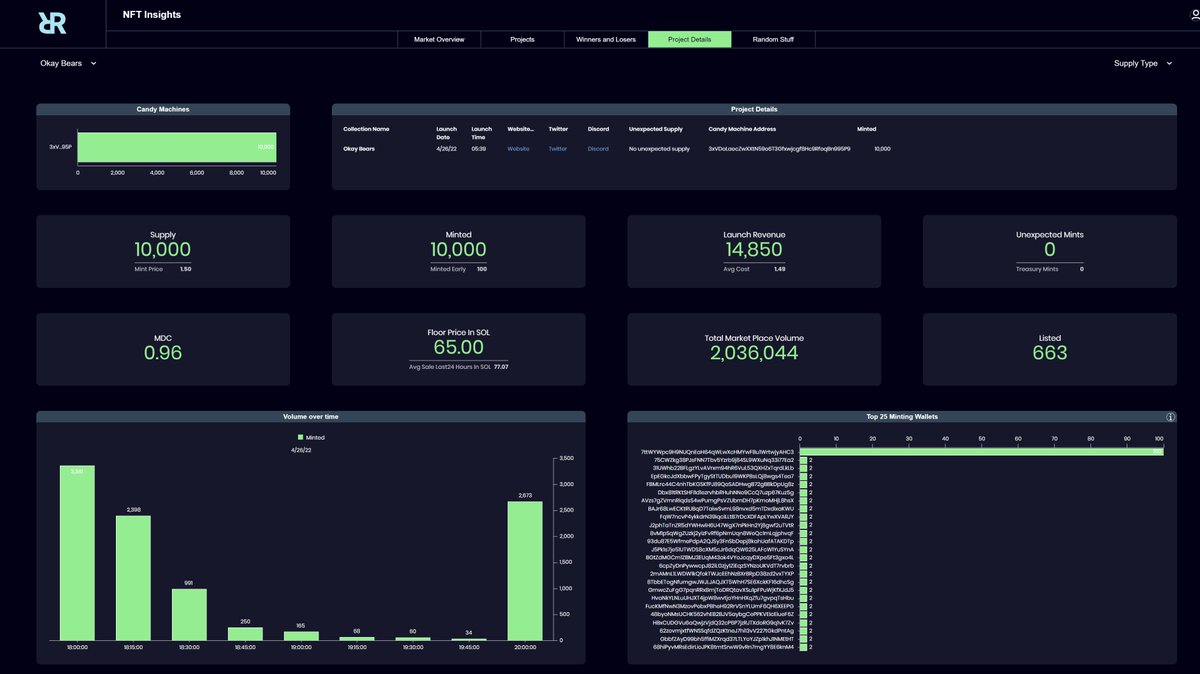Viewport: 1200px width, 674px height.
Task: Select the Project Details tab
Action: pos(689,39)
